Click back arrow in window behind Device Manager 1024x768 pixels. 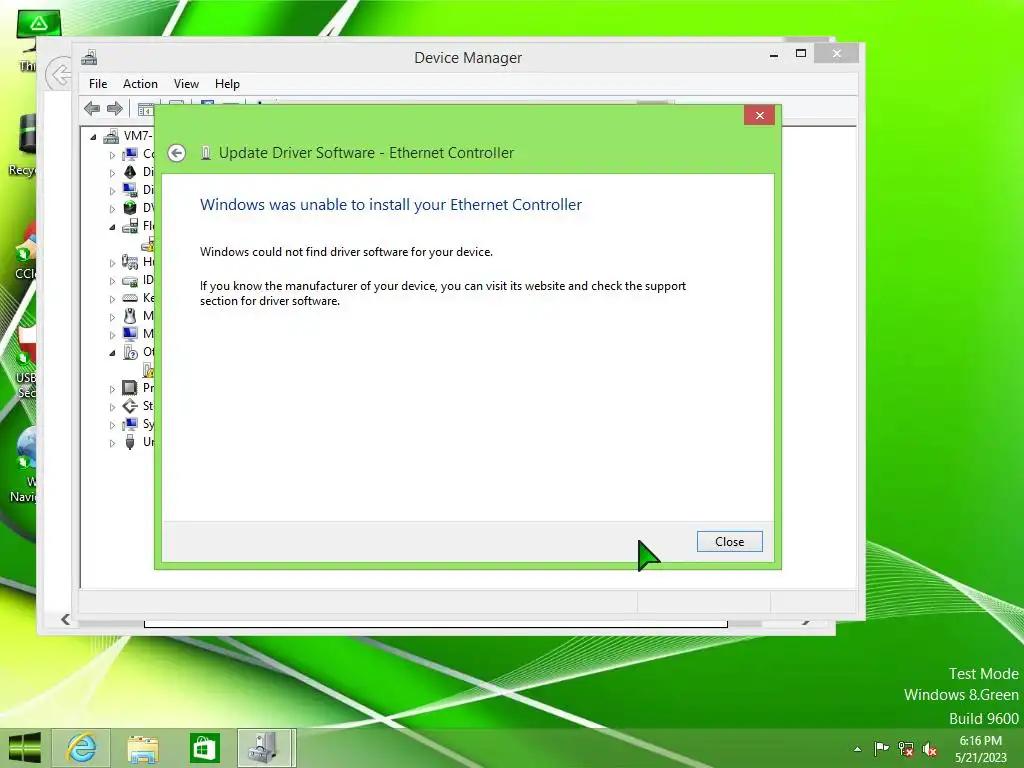pyautogui.click(x=59, y=74)
